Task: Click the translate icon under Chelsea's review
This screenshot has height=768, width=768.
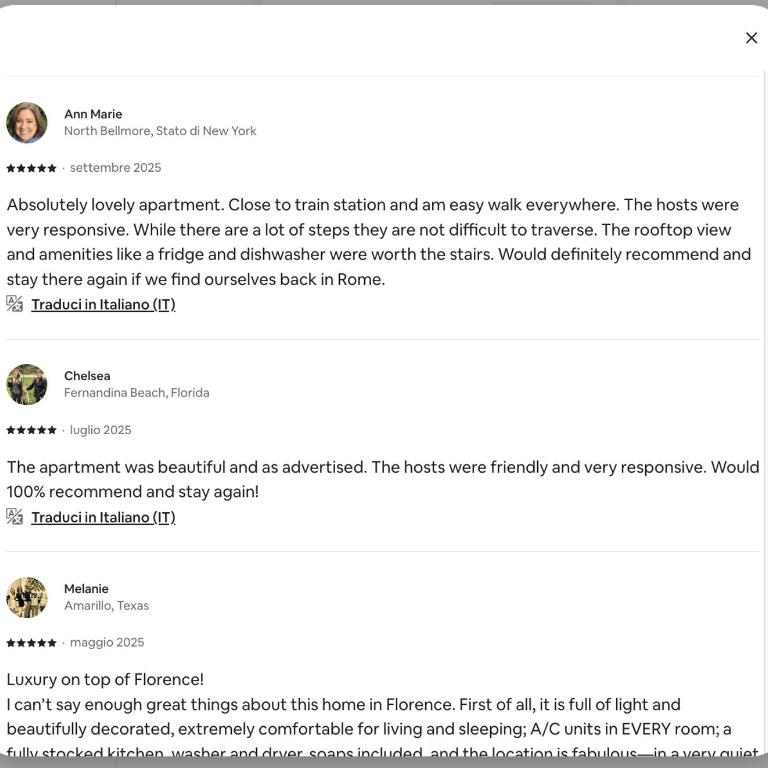Action: [x=14, y=517]
